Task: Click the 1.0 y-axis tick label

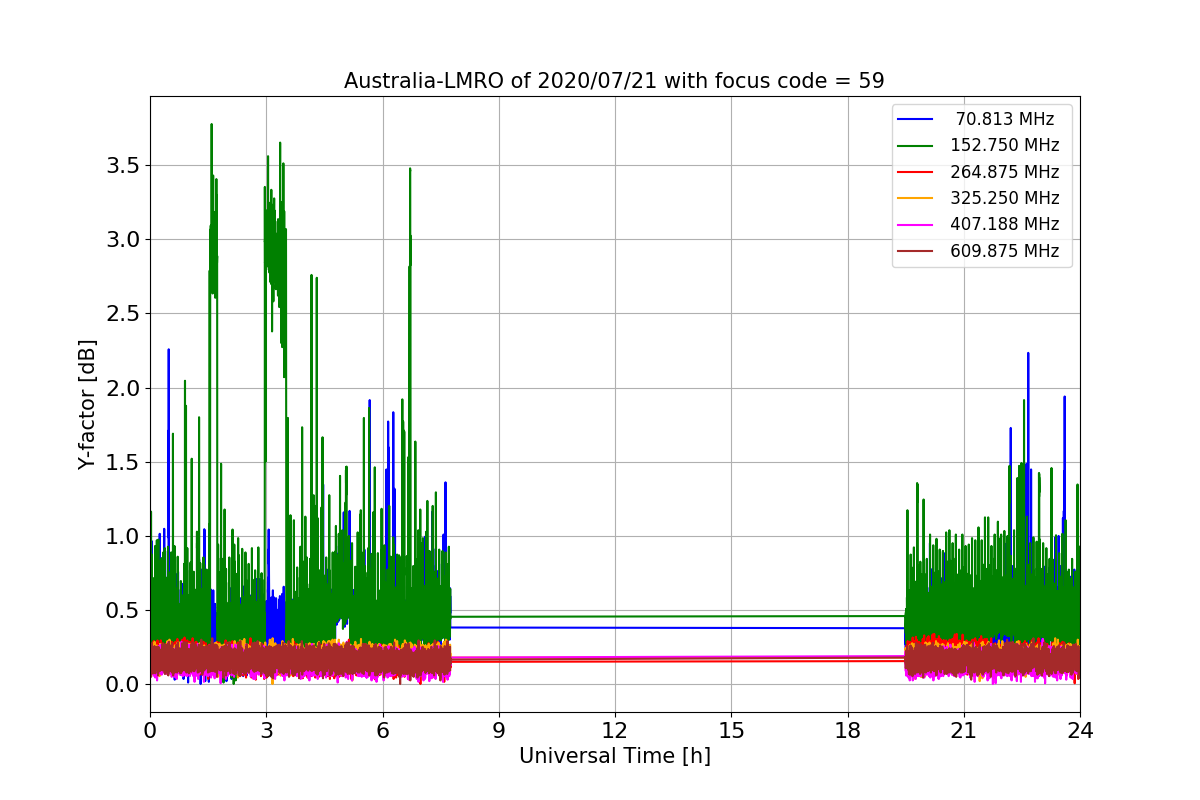Action: 123,536
